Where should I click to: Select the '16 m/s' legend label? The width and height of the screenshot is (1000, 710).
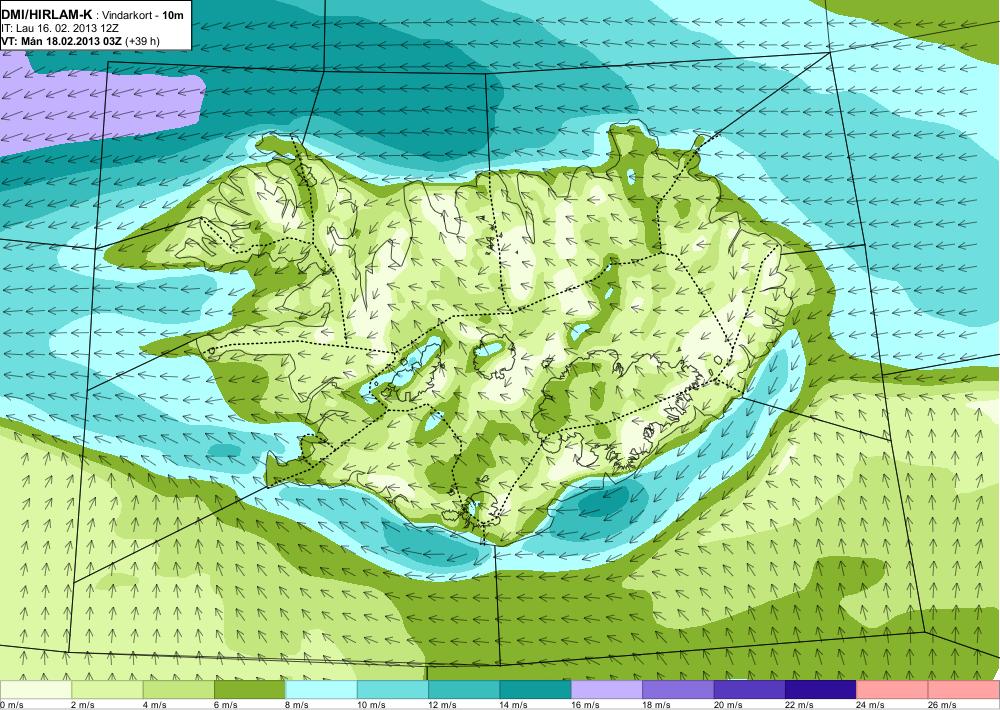[x=585, y=705]
